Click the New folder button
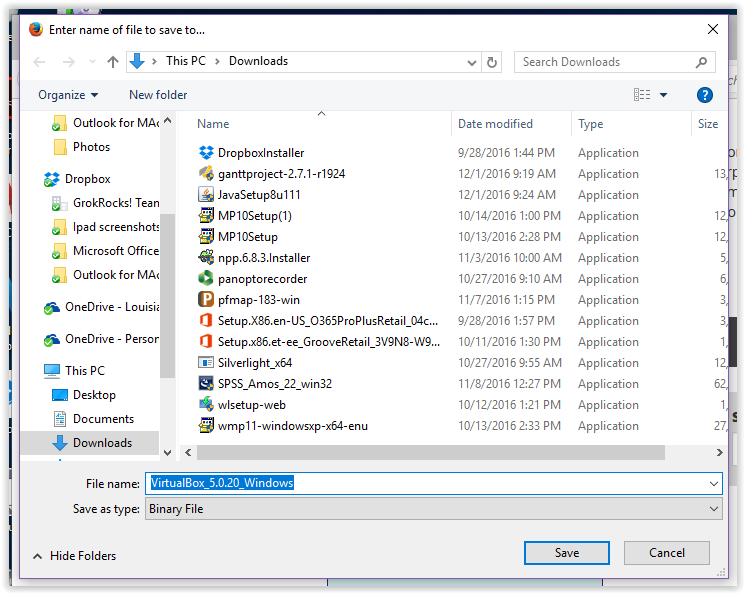Image resolution: width=745 pixels, height=594 pixels. tap(158, 95)
